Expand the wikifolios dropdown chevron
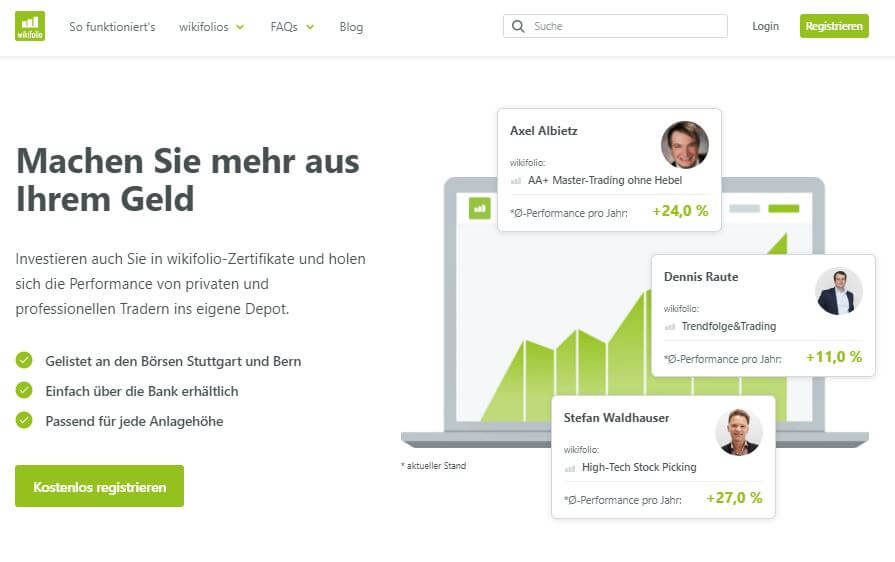This screenshot has width=895, height=562. pyautogui.click(x=240, y=27)
